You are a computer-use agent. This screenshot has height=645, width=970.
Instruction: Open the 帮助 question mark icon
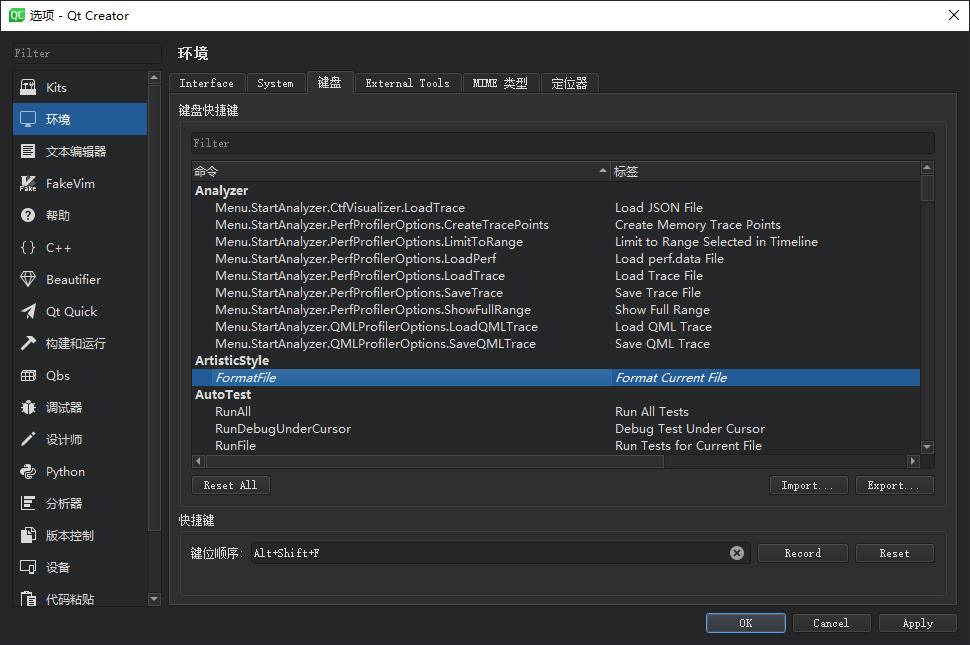pyautogui.click(x=28, y=215)
